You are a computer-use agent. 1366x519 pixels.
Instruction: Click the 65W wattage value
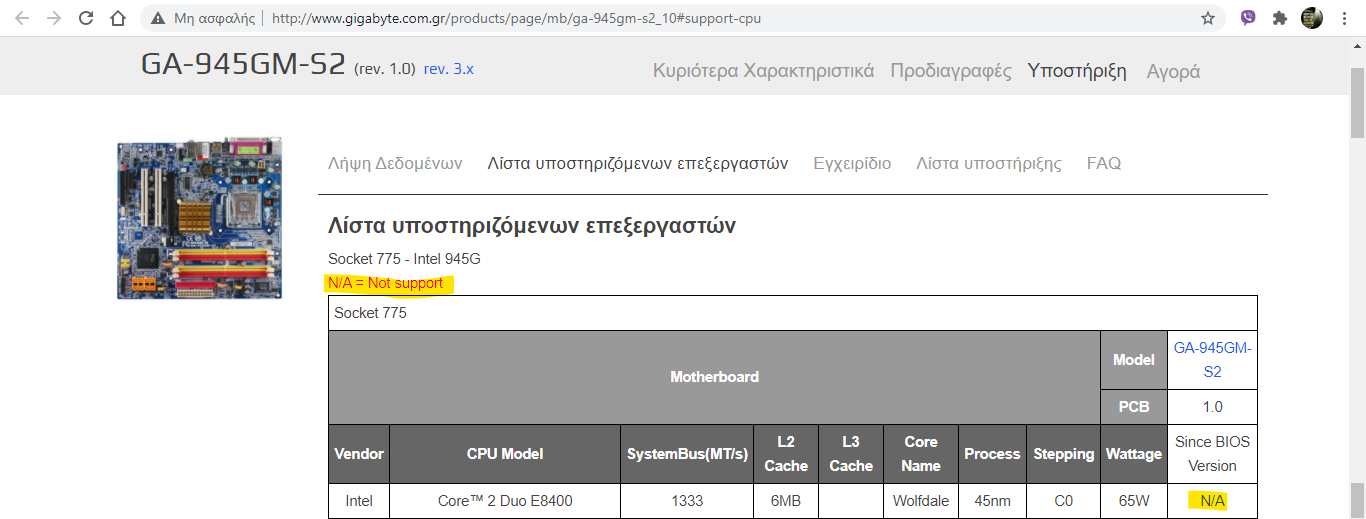tap(1133, 500)
